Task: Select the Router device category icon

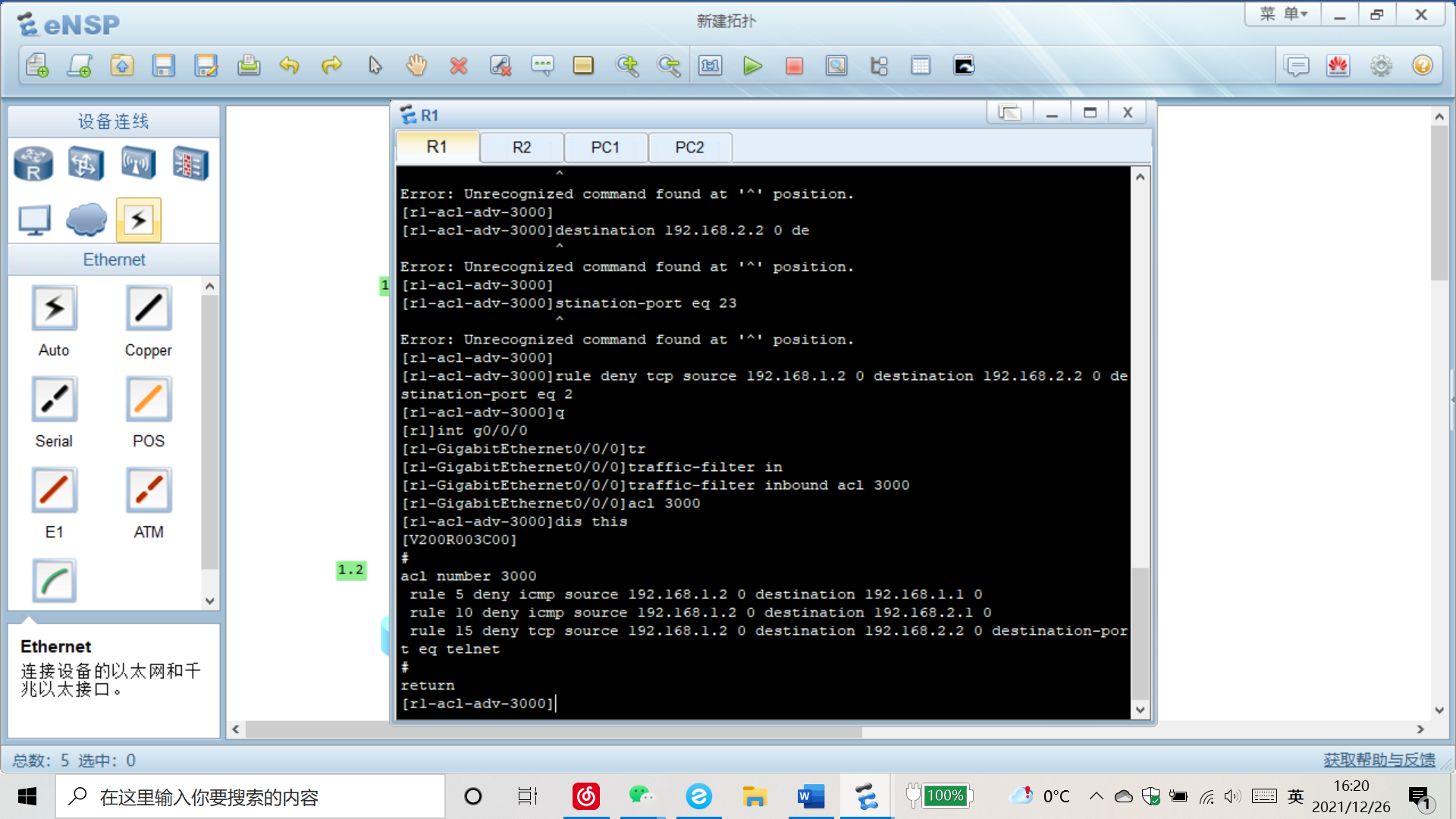Action: 33,164
